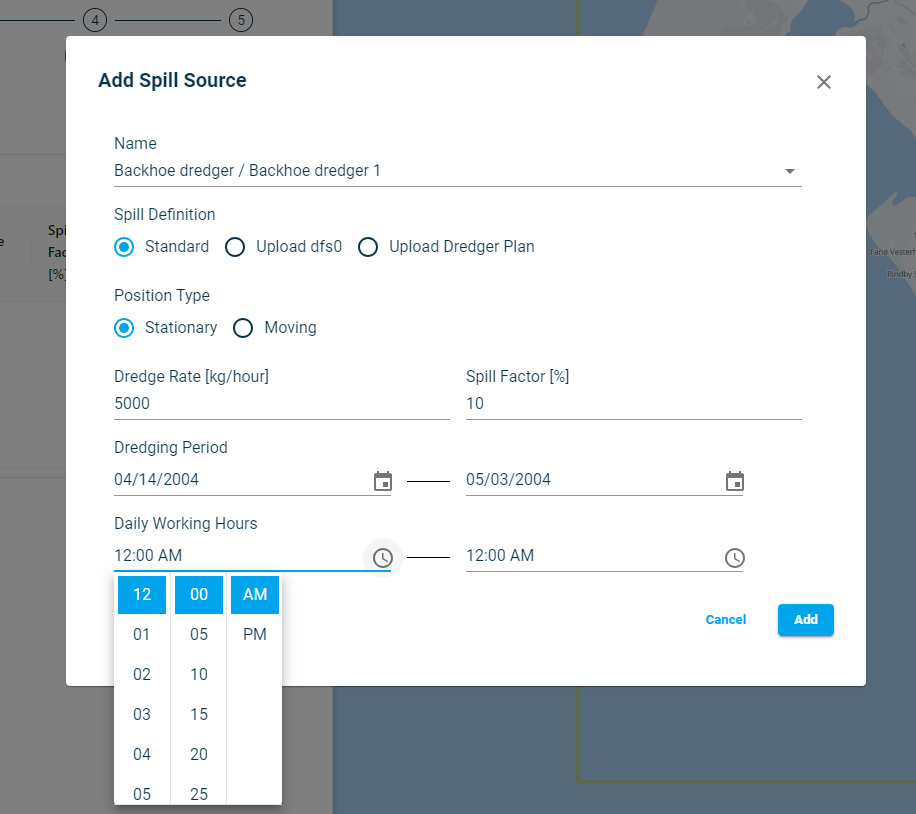
Task: Select the Standard spill definition
Action: pyautogui.click(x=124, y=247)
